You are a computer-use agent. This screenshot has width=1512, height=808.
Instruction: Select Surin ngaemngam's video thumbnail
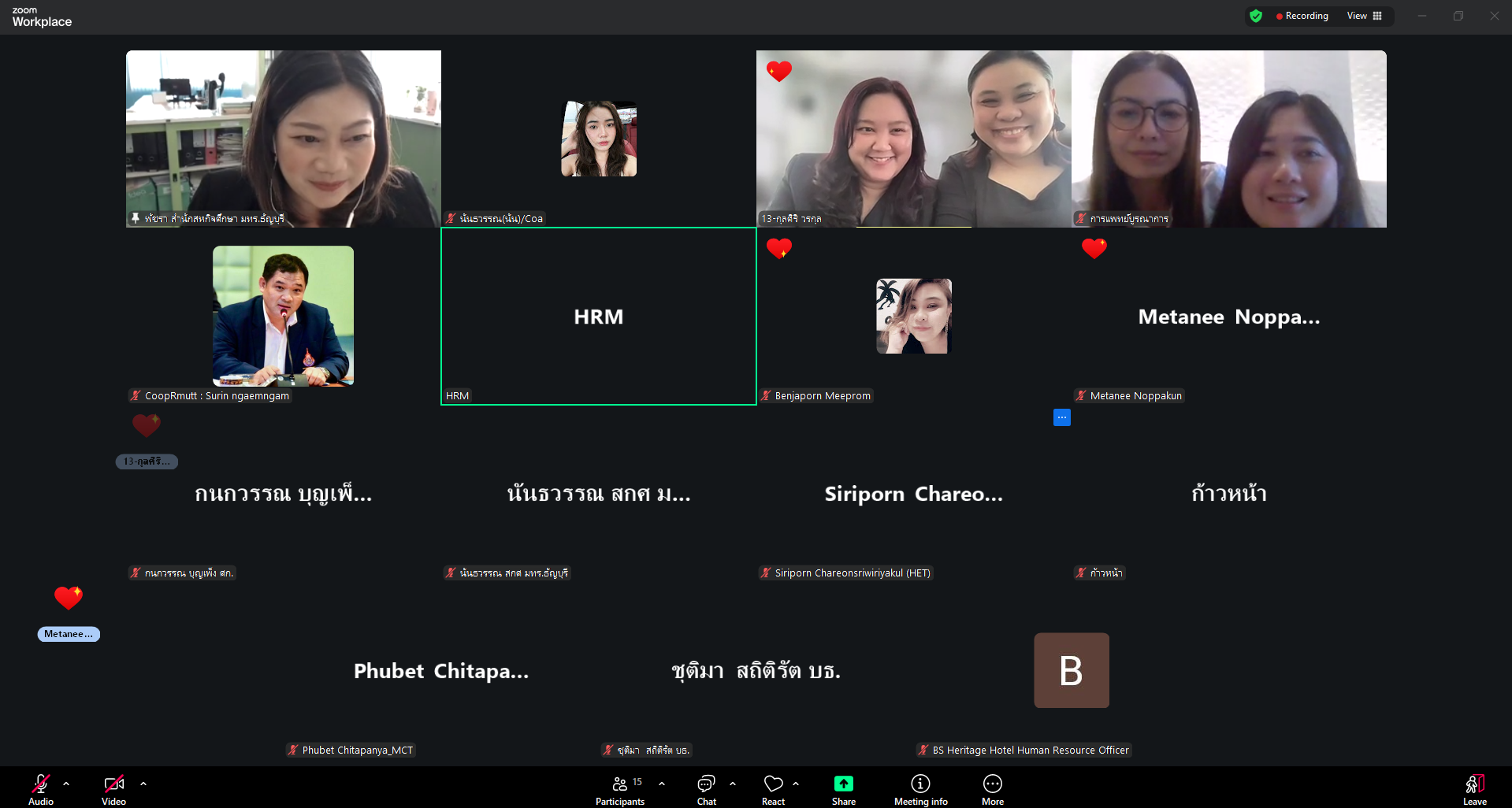click(x=283, y=316)
